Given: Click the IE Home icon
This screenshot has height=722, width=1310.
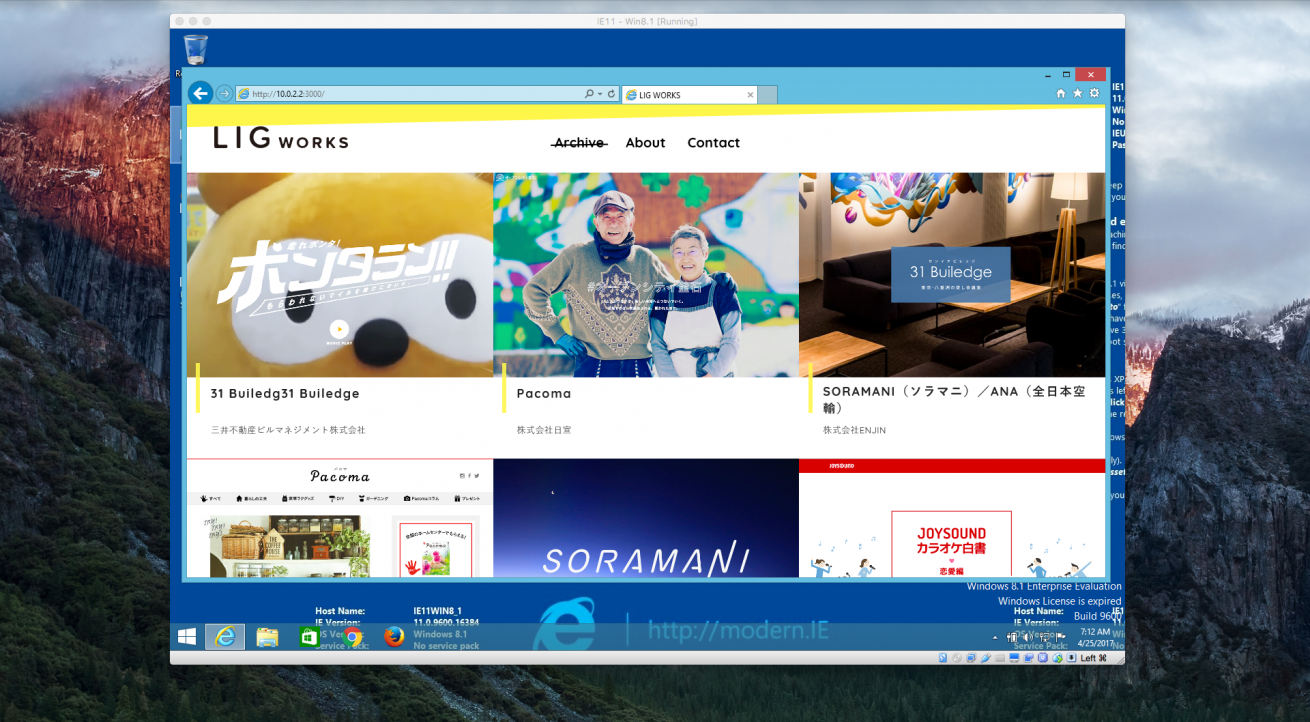Looking at the screenshot, I should [x=1061, y=93].
